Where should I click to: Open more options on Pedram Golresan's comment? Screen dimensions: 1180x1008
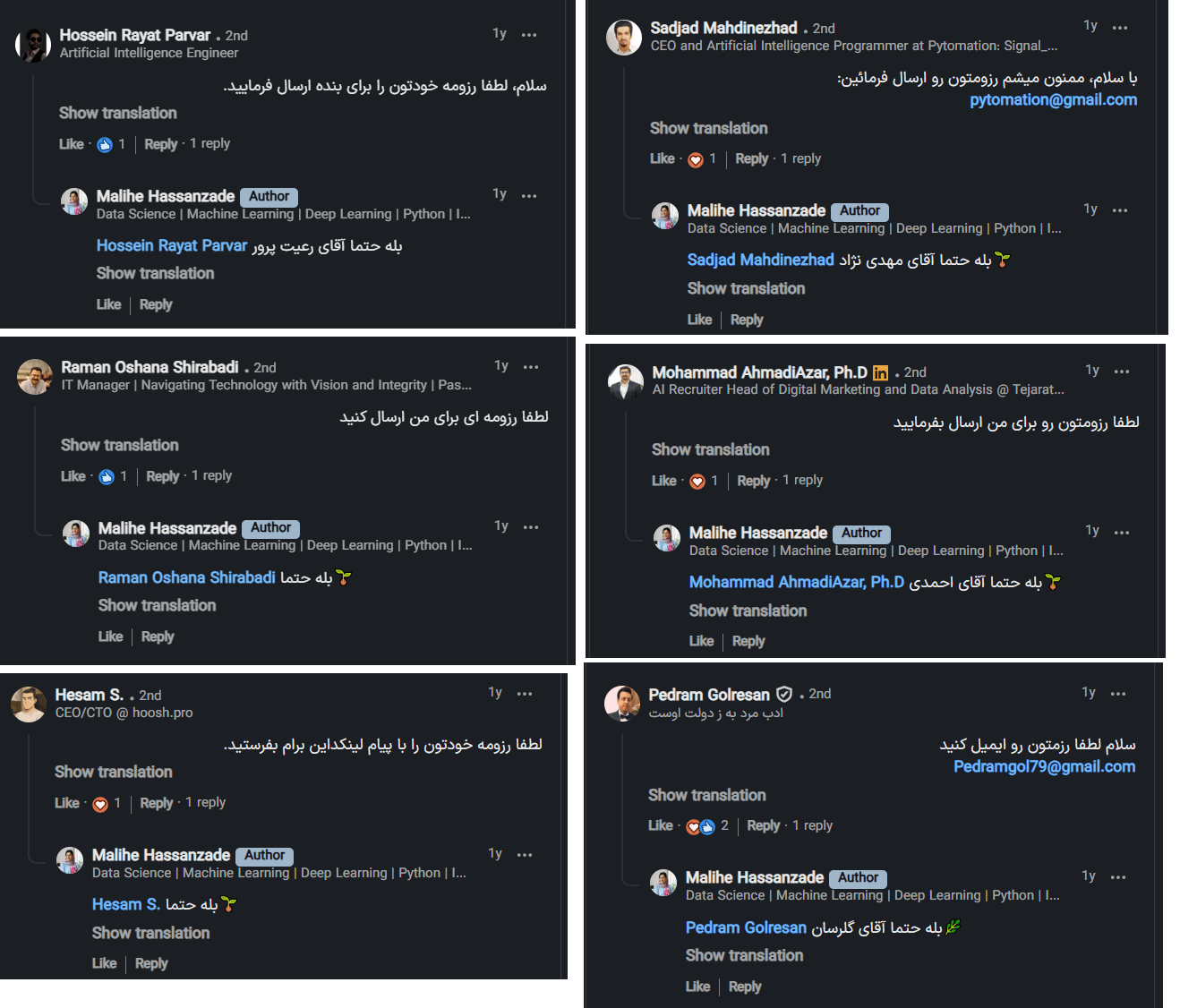(1118, 694)
